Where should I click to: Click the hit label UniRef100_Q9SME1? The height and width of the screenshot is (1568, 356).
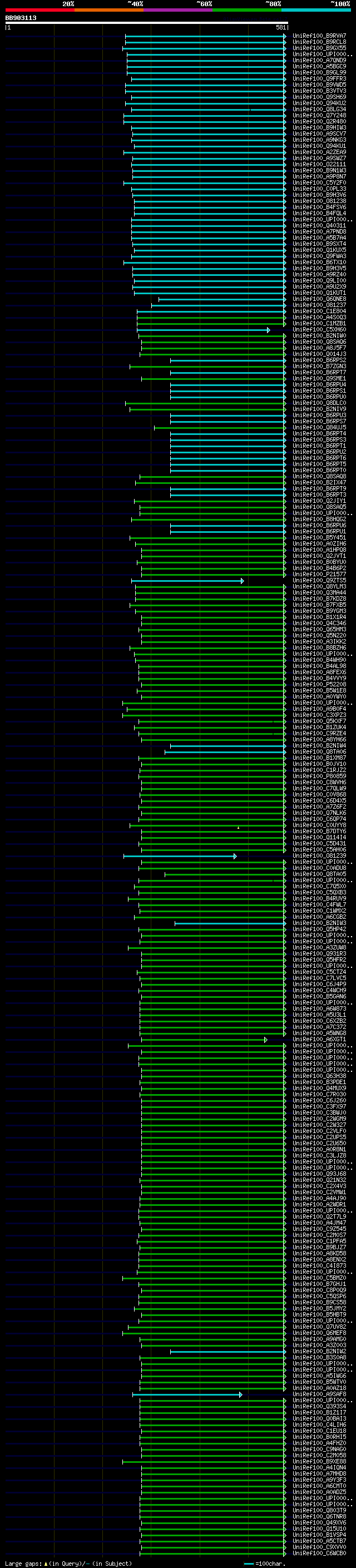(x=319, y=379)
